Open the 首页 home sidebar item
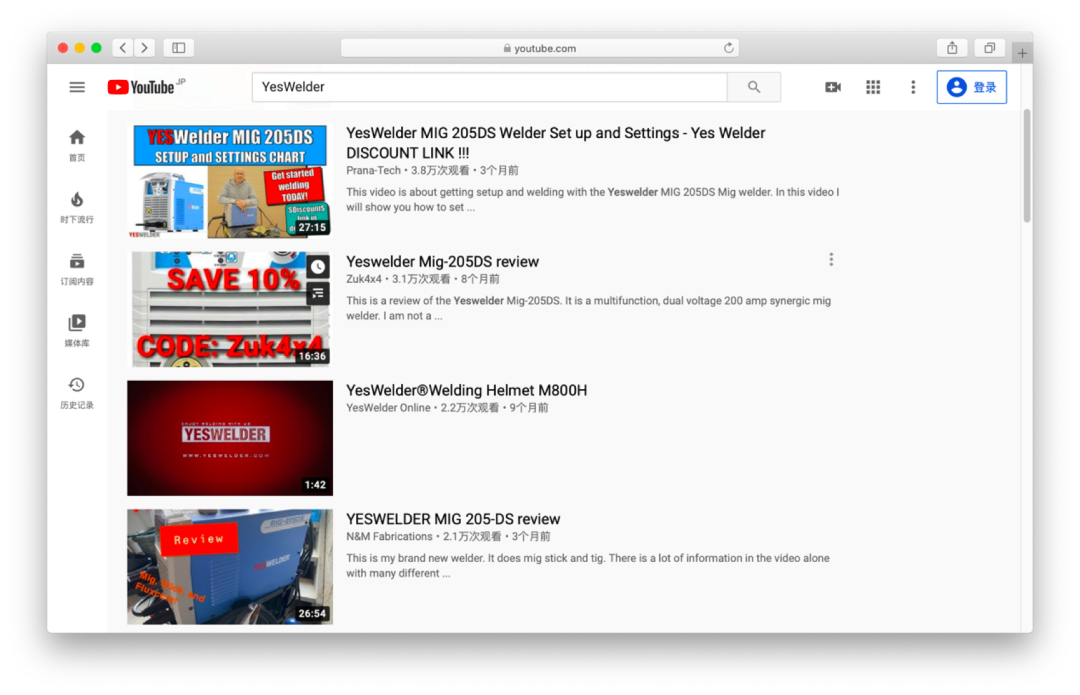Viewport: 1080px width, 695px height. 77,145
